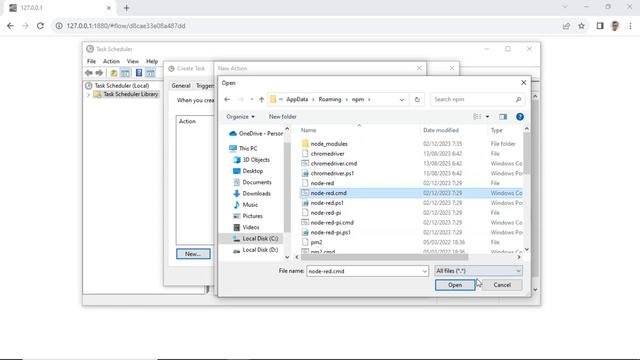Expand address path history dropdown
Viewport: 640px width, 360px height.
pos(402,99)
